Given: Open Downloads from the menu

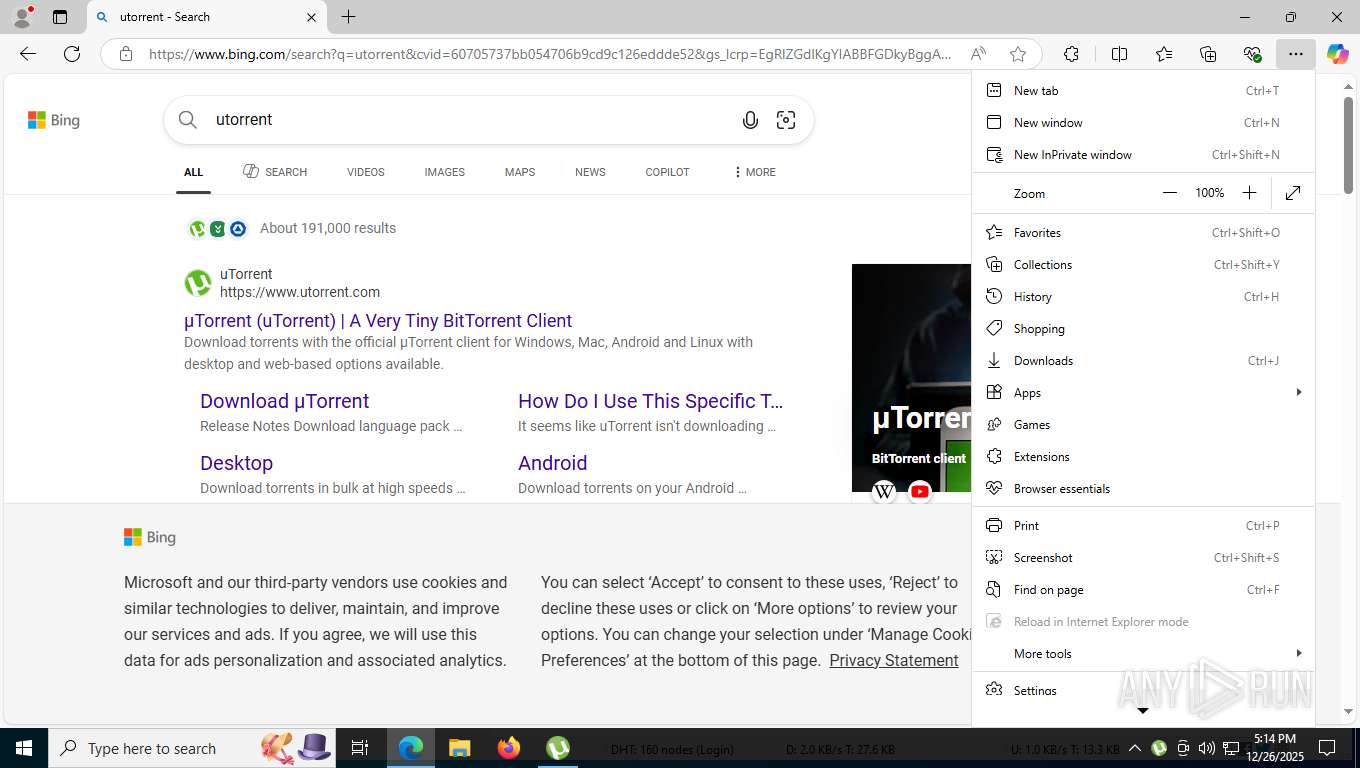Looking at the screenshot, I should [1143, 360].
